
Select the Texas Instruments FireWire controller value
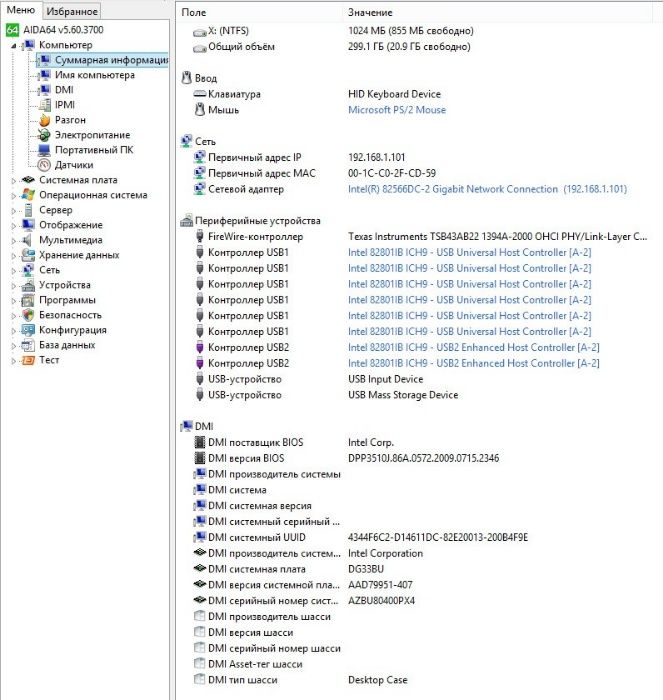point(497,237)
